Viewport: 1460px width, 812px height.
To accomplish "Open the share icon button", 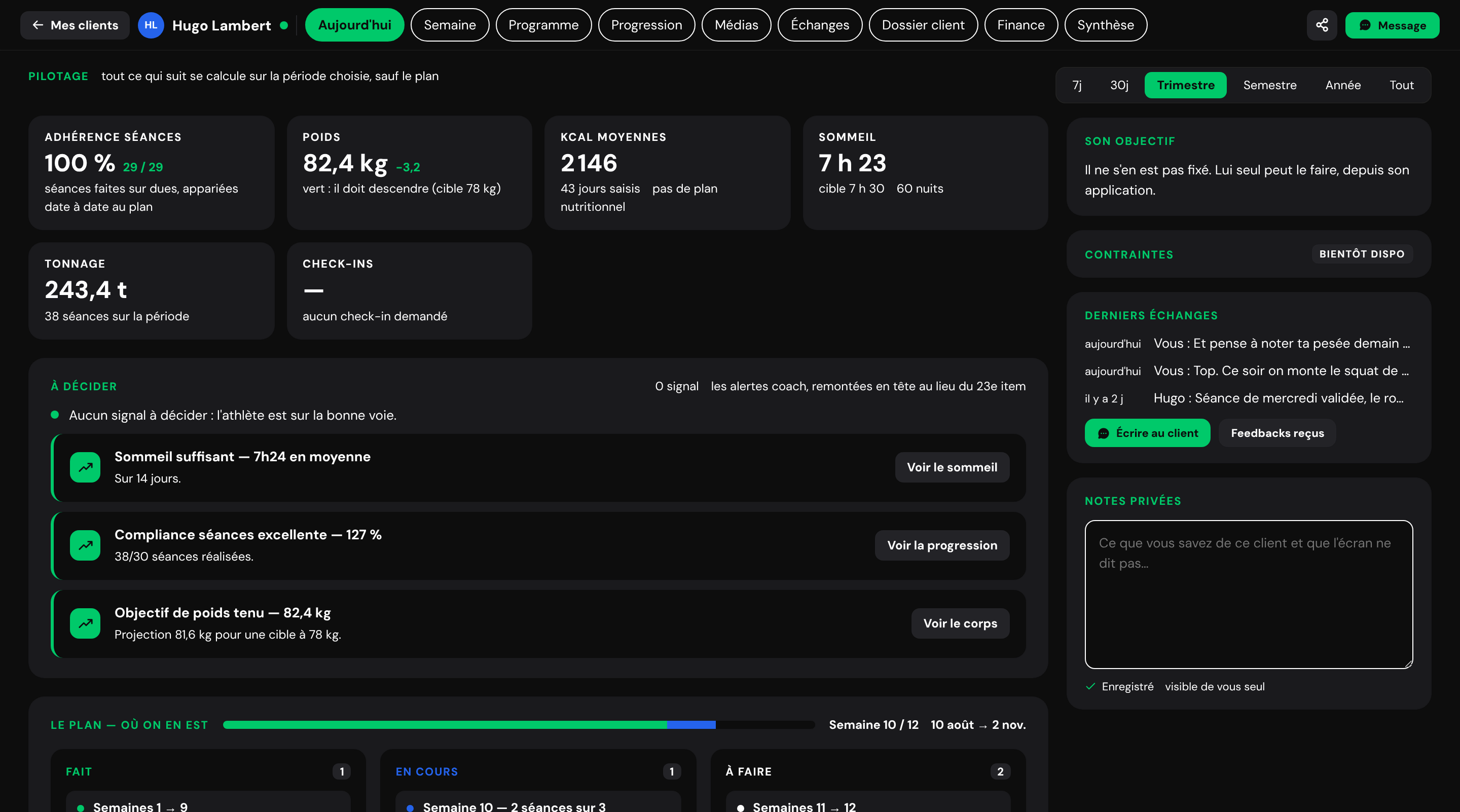I will 1322,25.
